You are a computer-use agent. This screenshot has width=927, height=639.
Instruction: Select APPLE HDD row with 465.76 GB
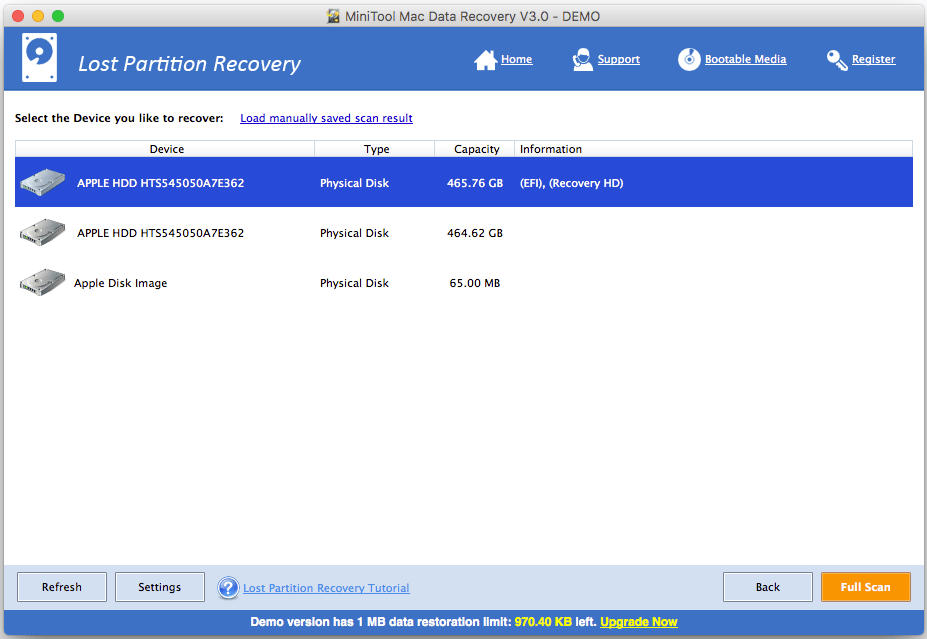pos(464,182)
